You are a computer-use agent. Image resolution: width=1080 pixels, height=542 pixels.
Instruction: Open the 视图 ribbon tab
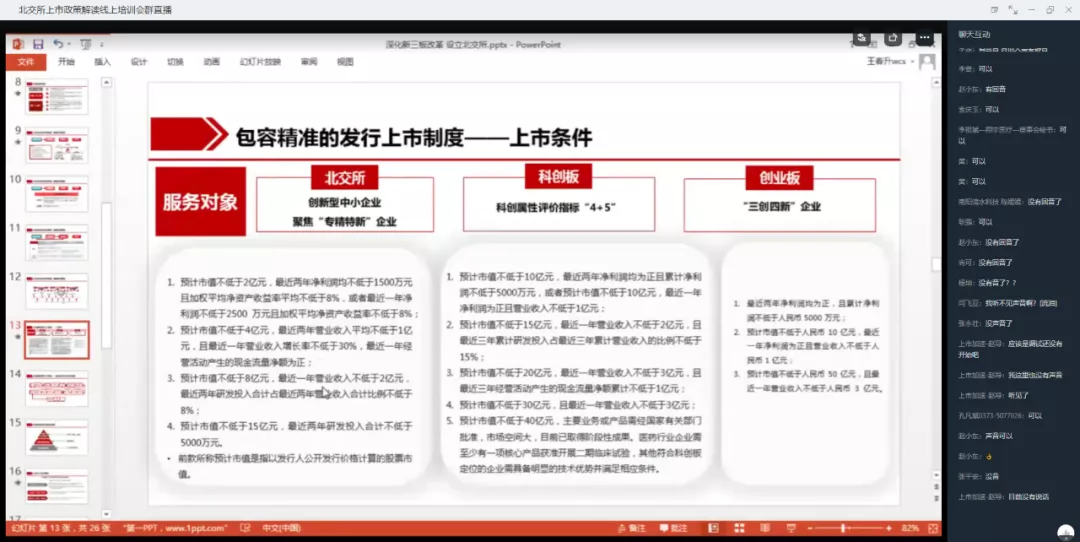coord(345,62)
